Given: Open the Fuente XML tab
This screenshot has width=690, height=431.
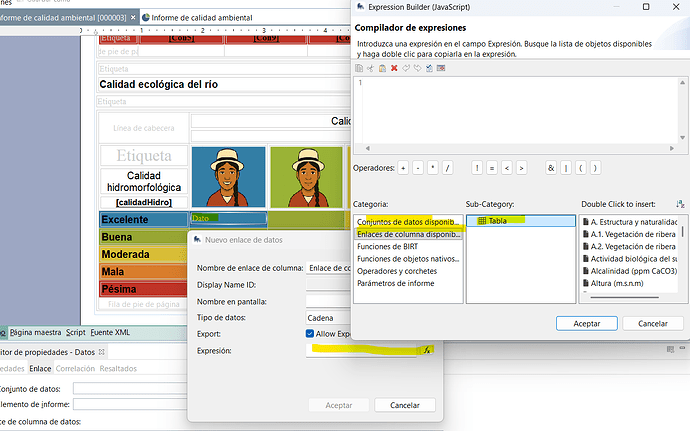Looking at the screenshot, I should click(x=110, y=331).
